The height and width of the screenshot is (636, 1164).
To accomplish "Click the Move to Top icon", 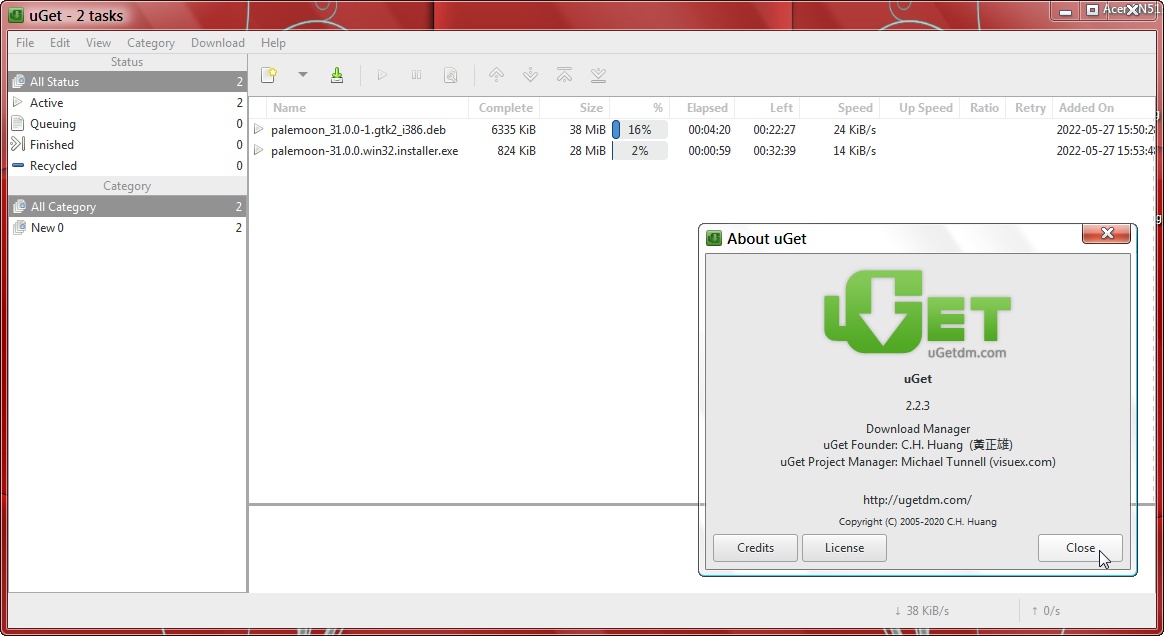I will 564,75.
